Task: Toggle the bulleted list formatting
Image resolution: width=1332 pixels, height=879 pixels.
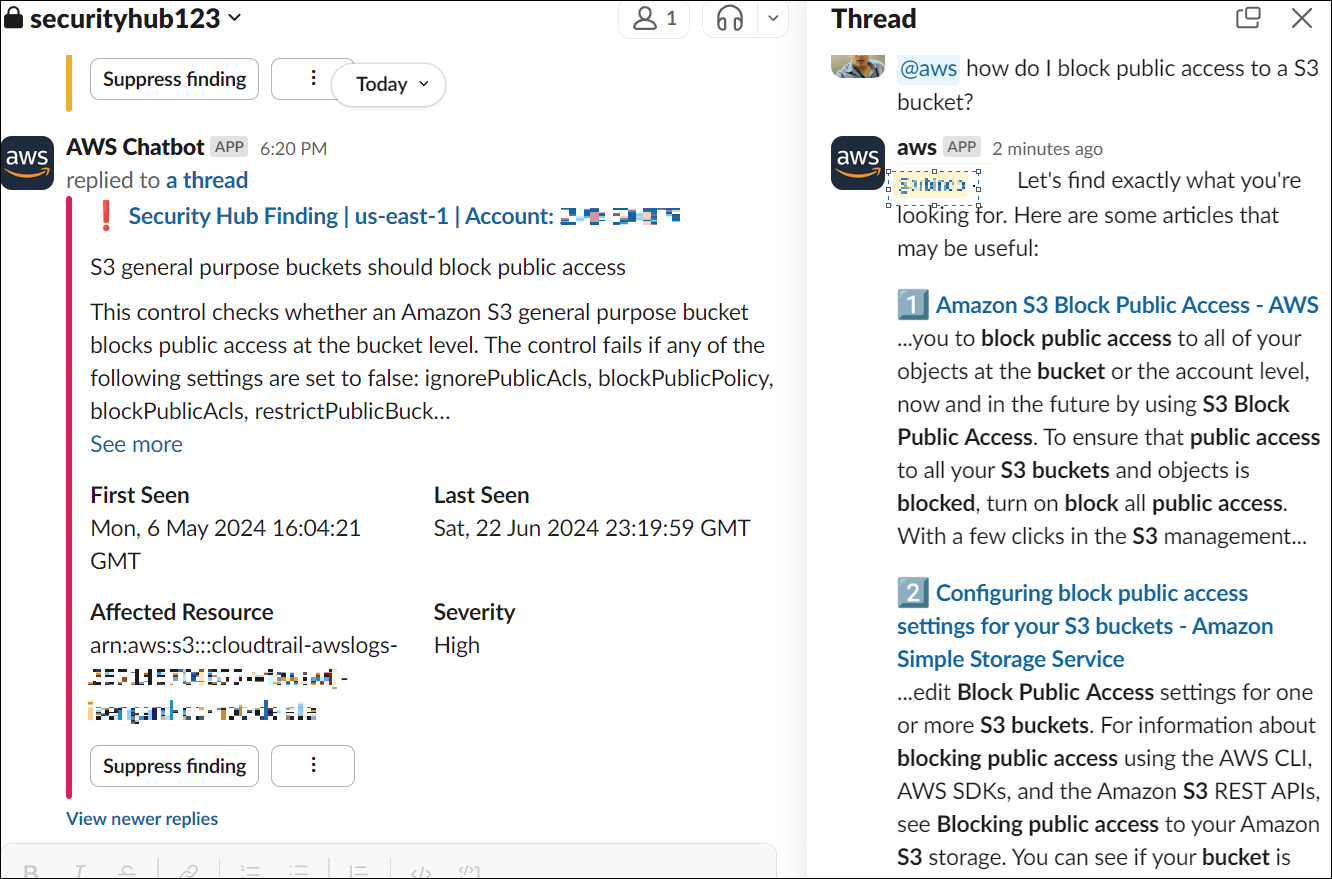Action: click(298, 870)
